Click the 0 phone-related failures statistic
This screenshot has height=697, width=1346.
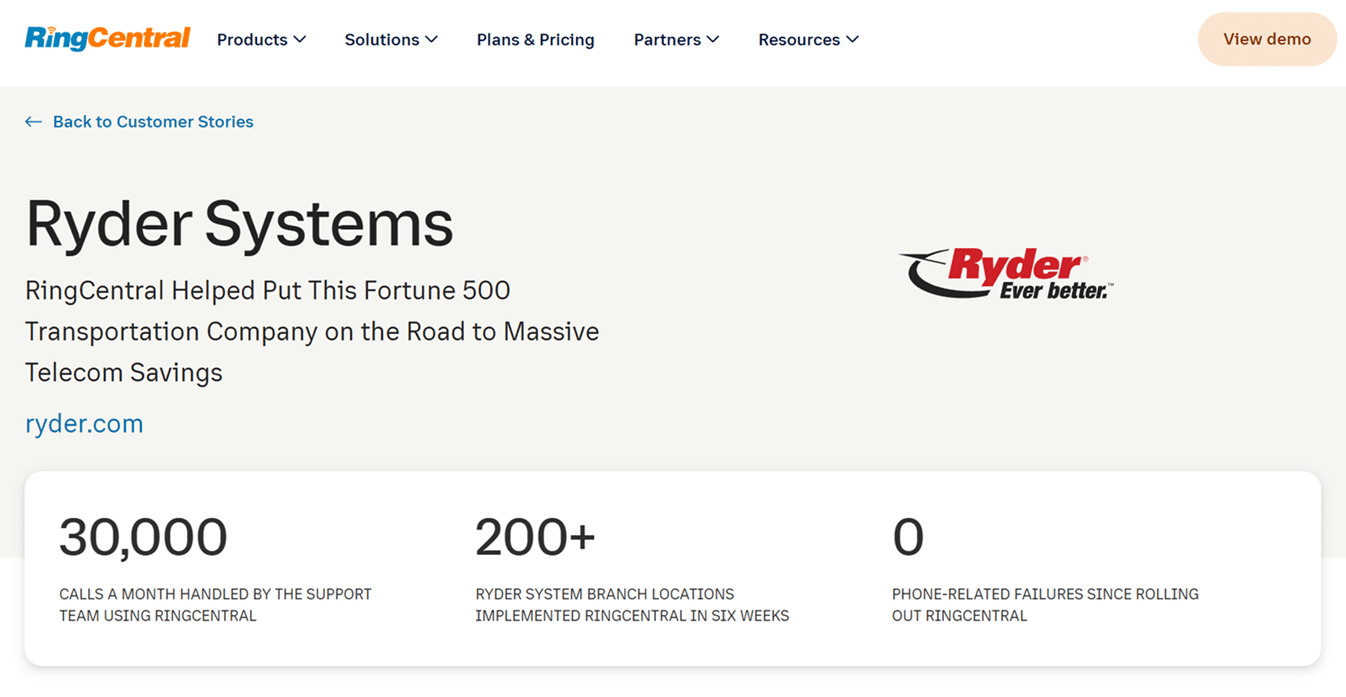tap(908, 538)
